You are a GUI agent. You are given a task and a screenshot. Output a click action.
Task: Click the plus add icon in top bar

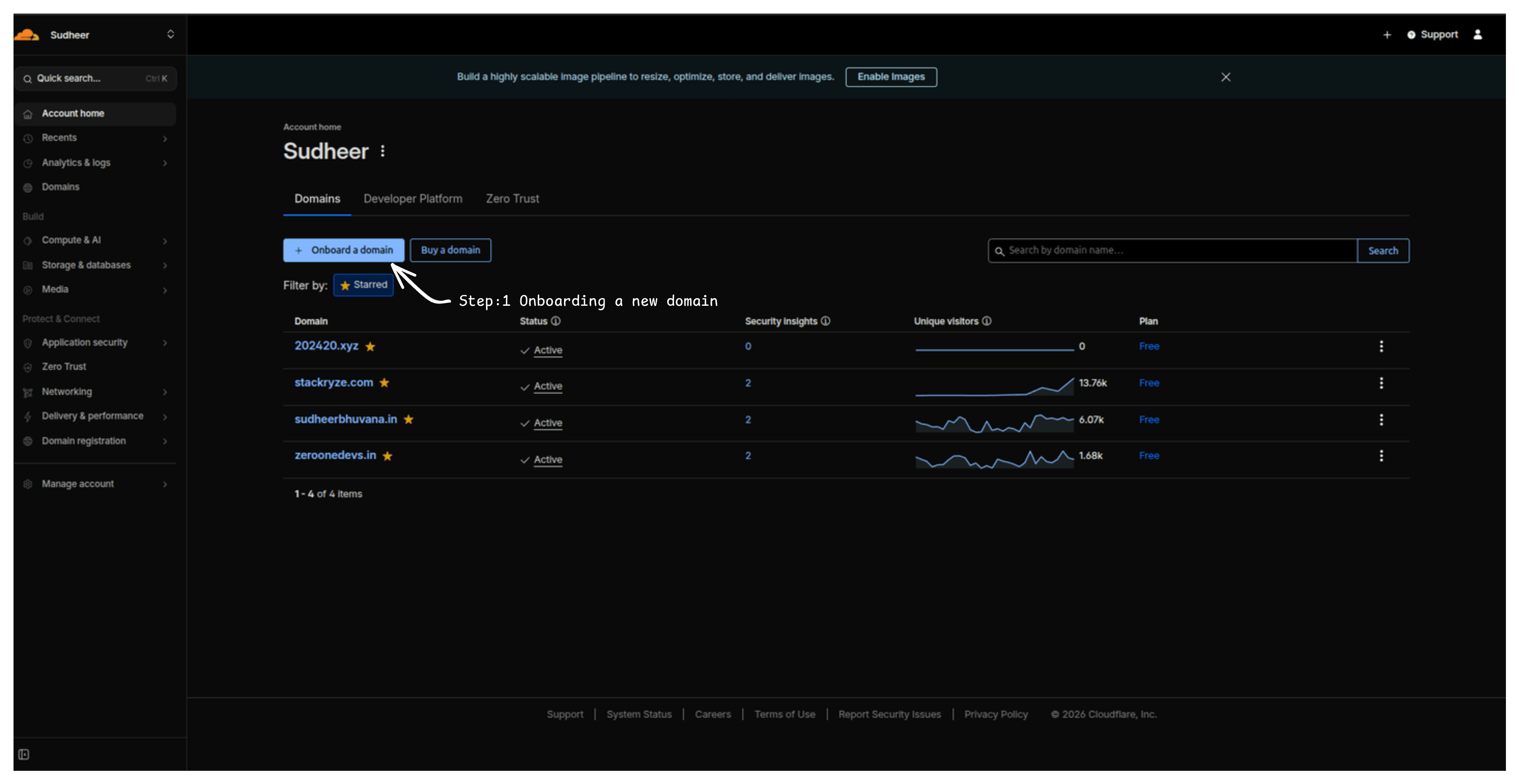(1387, 35)
